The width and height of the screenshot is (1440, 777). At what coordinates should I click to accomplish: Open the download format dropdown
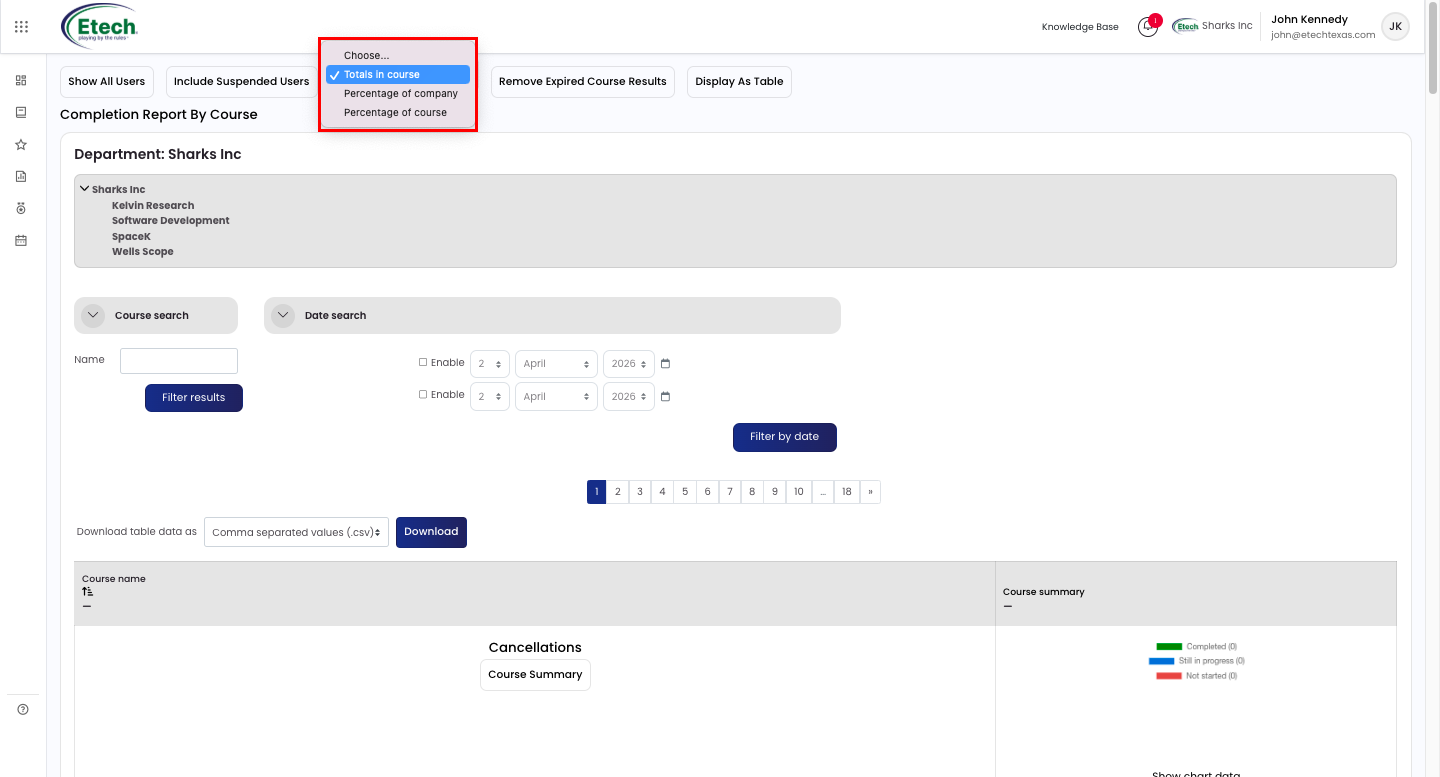(x=296, y=532)
